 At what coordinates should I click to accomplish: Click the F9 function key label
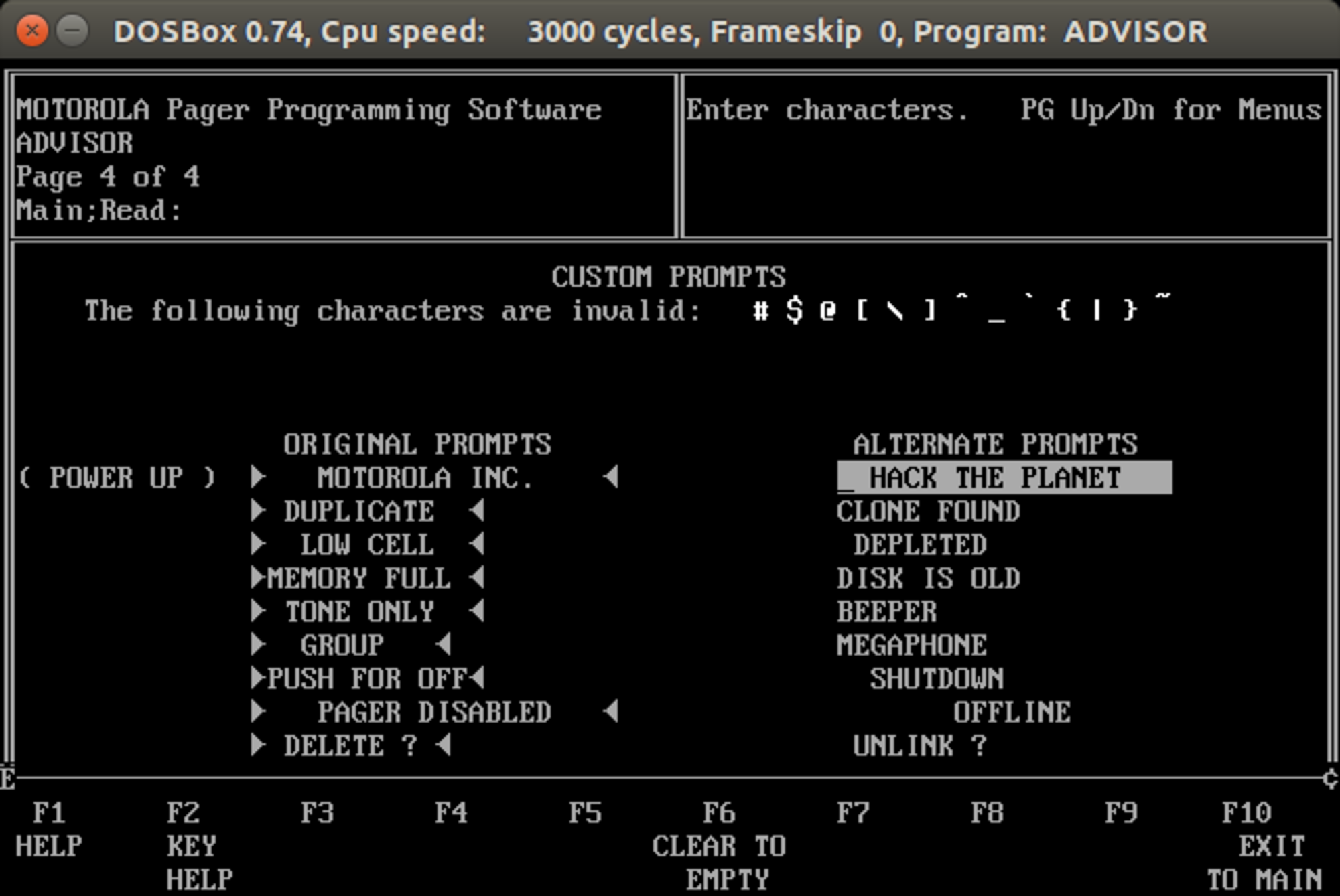(1121, 813)
